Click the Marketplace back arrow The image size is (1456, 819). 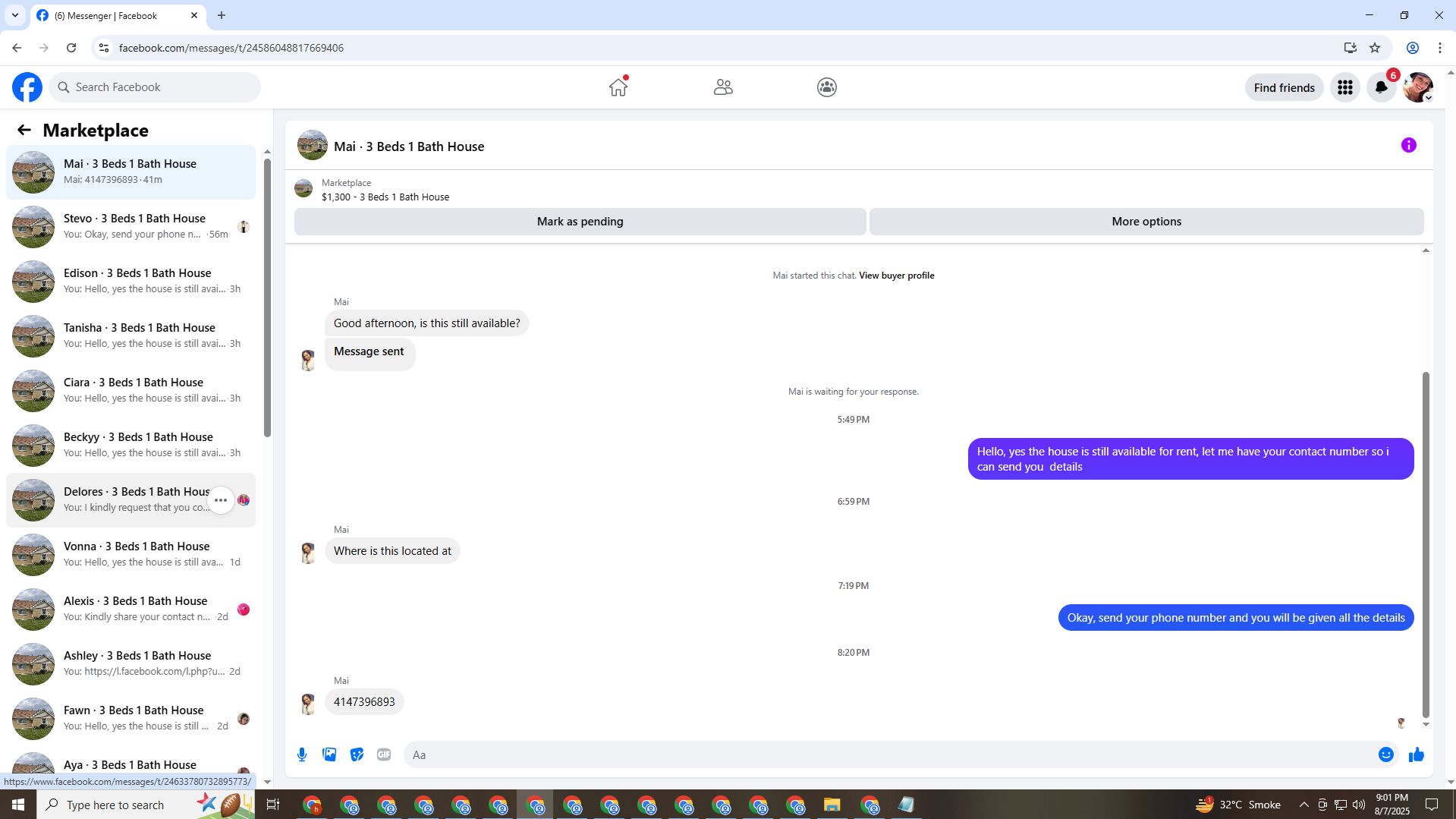pyautogui.click(x=24, y=131)
